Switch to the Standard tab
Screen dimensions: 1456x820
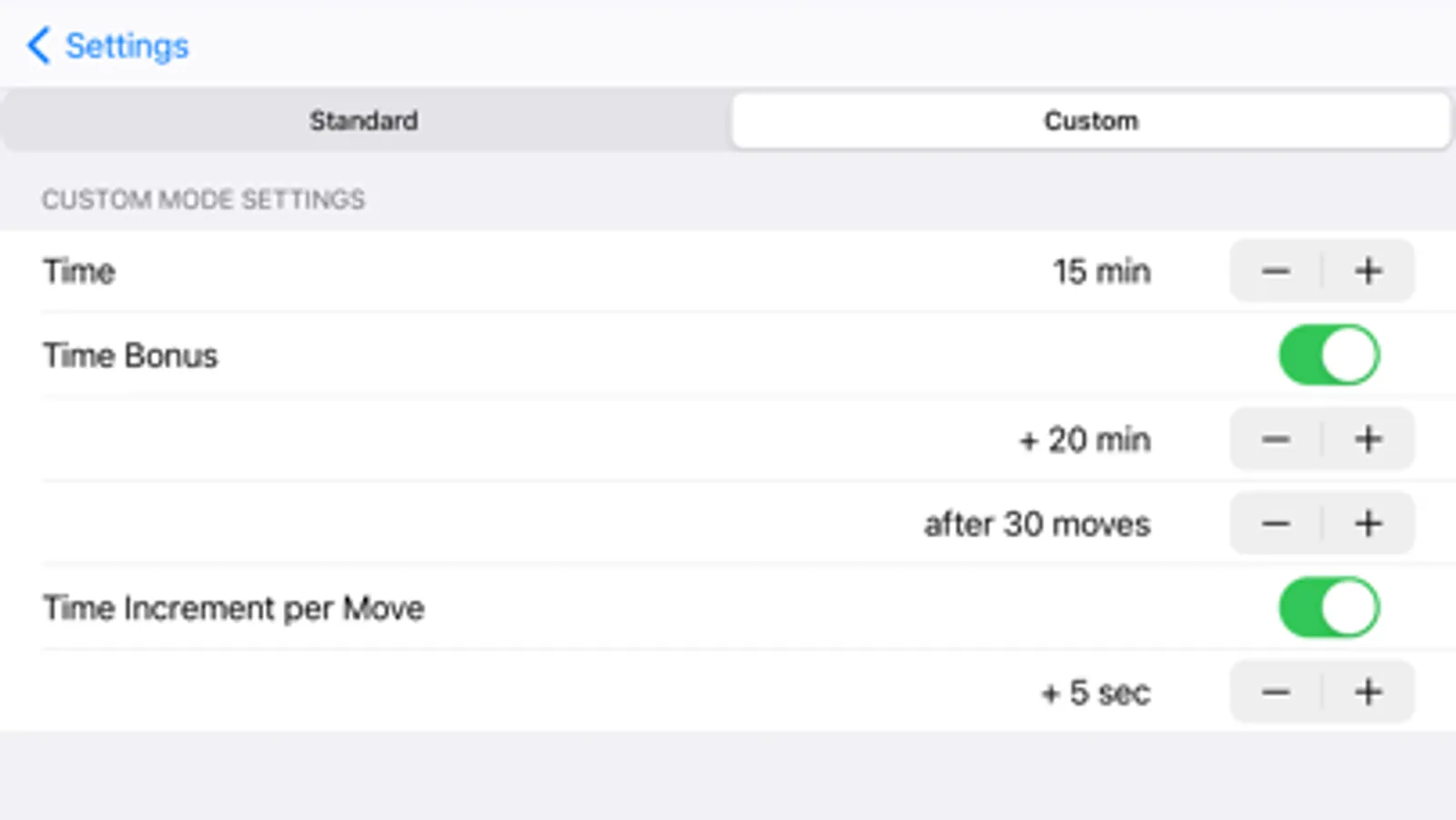pos(364,120)
